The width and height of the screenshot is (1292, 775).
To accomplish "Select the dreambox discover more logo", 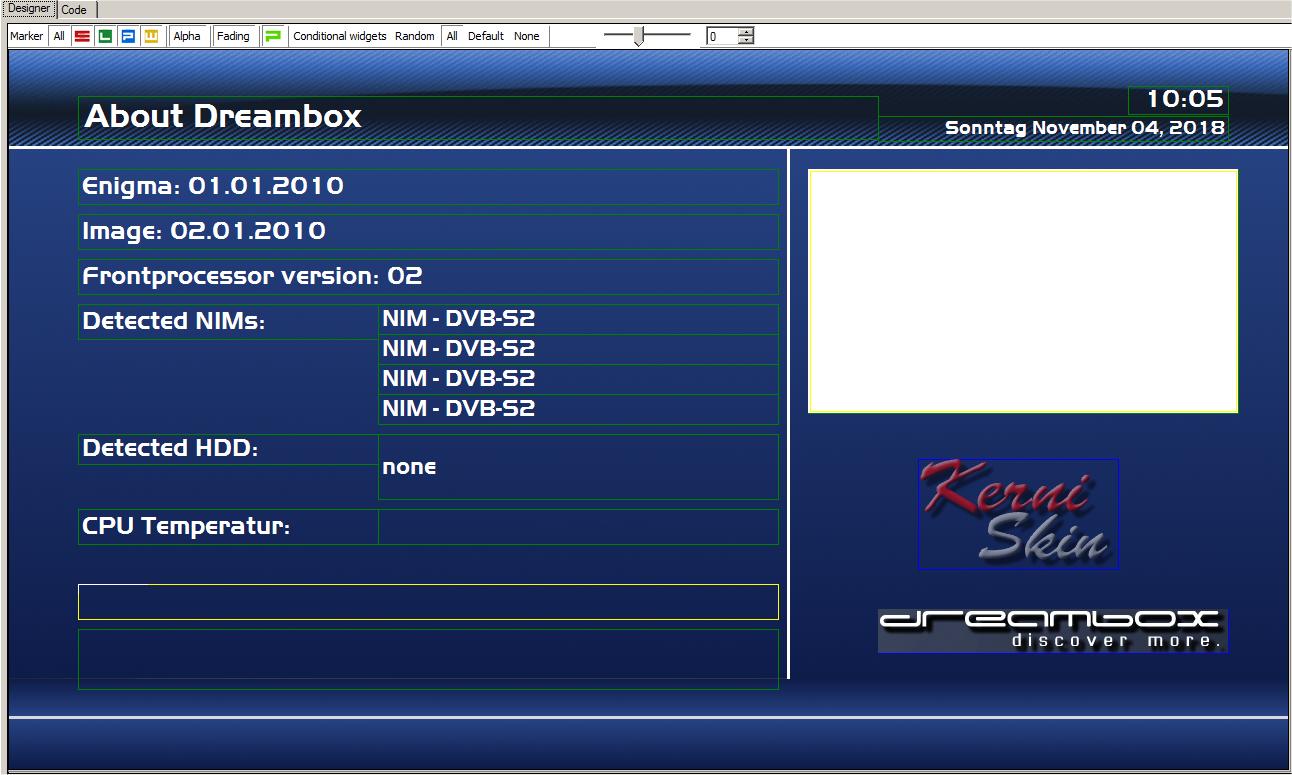I will click(1053, 631).
